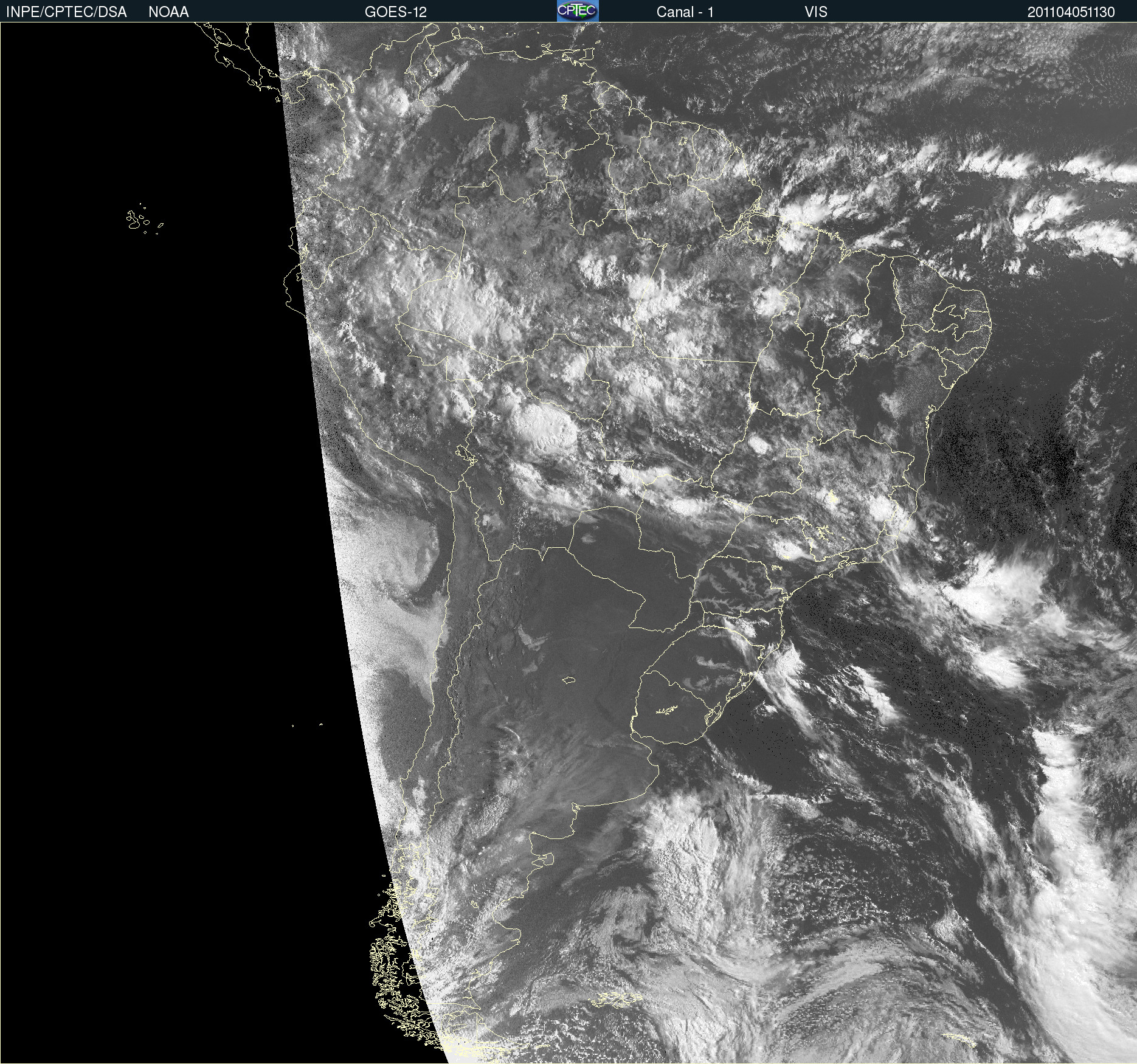Screen dimensions: 1137x1064
Task: Select the VIS band label
Action: click(x=816, y=12)
